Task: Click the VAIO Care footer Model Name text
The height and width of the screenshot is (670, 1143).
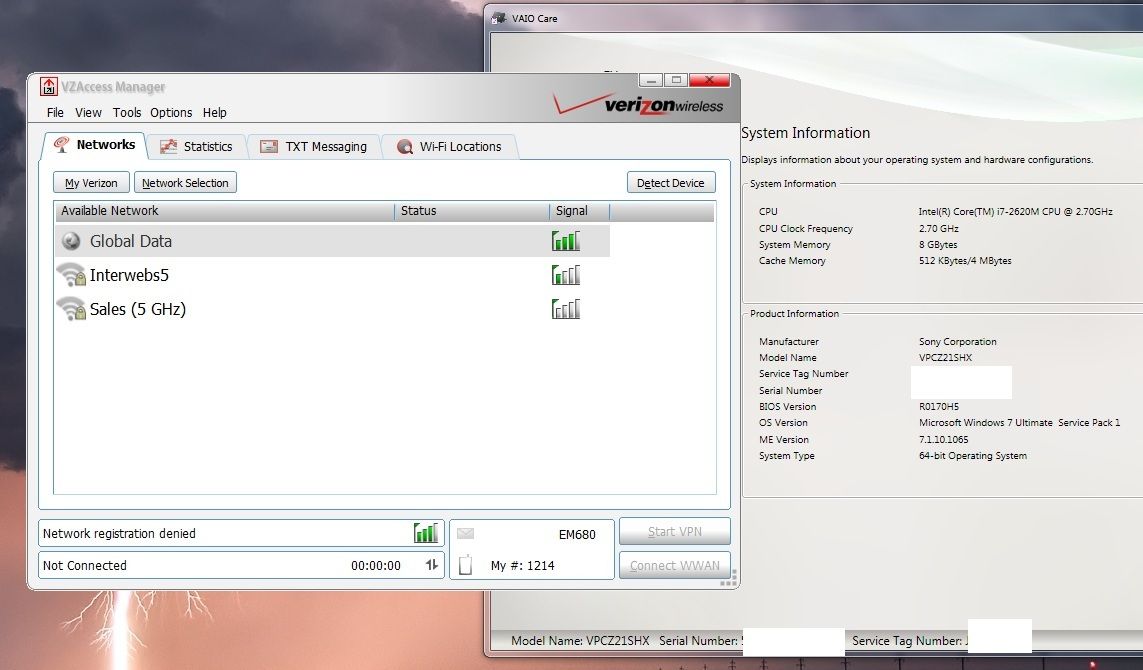Action: [x=580, y=641]
